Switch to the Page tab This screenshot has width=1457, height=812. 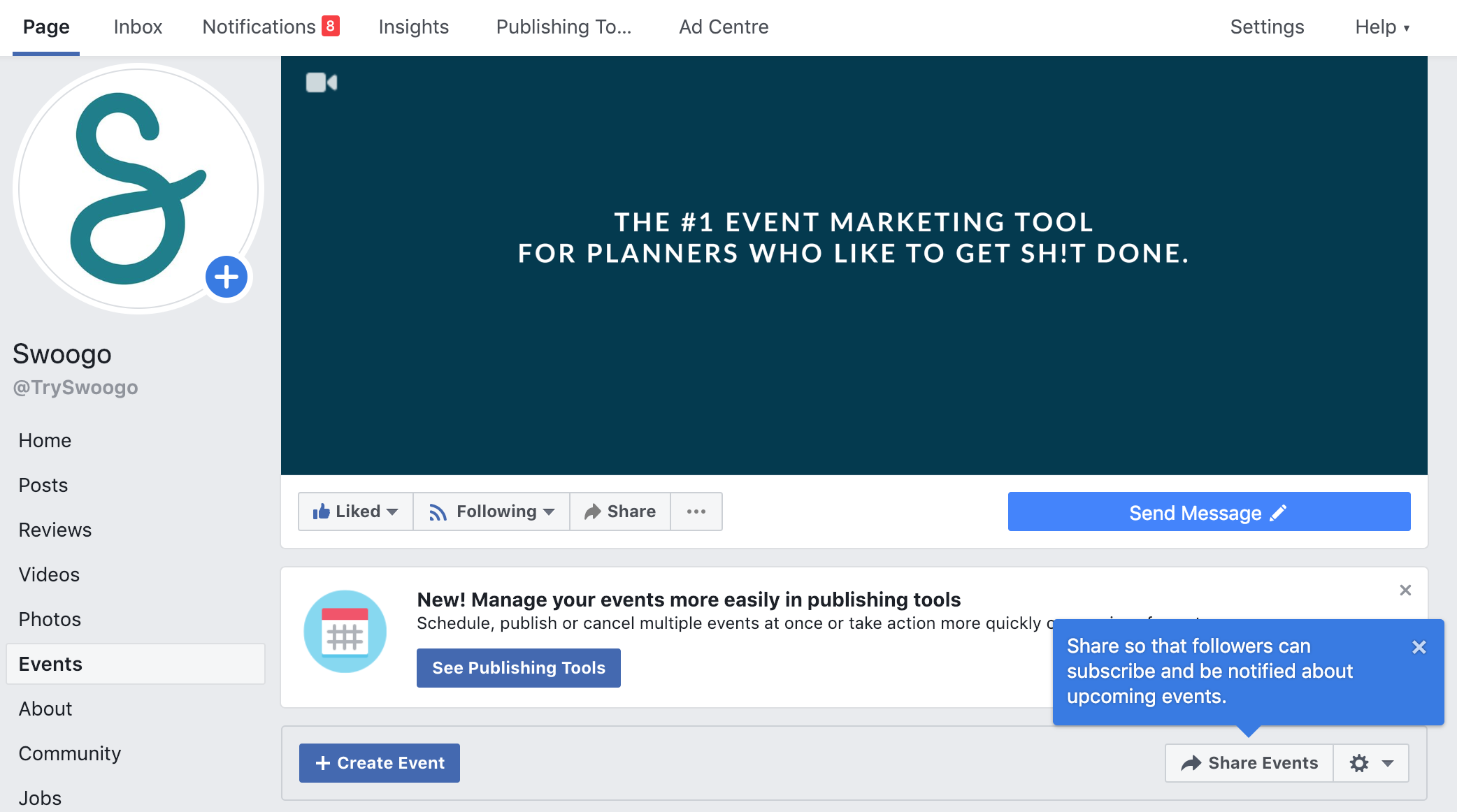pyautogui.click(x=46, y=27)
